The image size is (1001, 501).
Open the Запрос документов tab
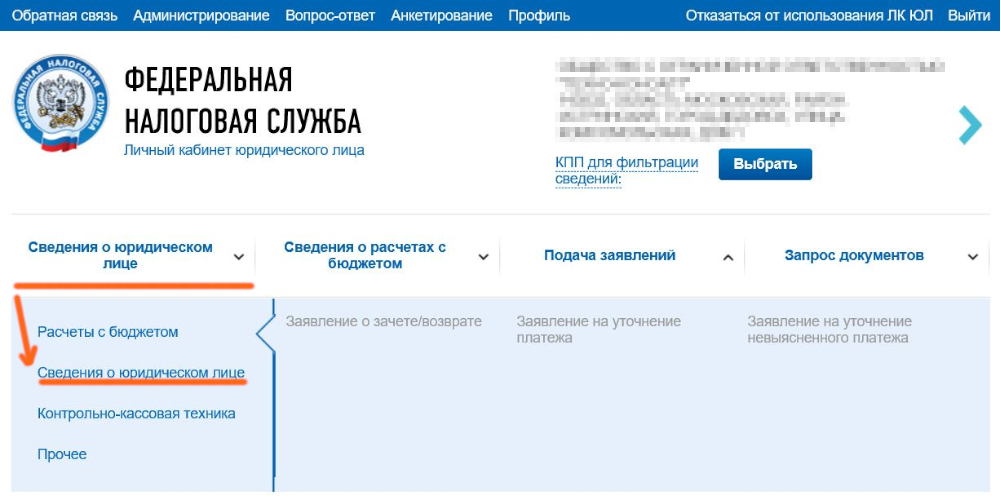pyautogui.click(x=854, y=255)
